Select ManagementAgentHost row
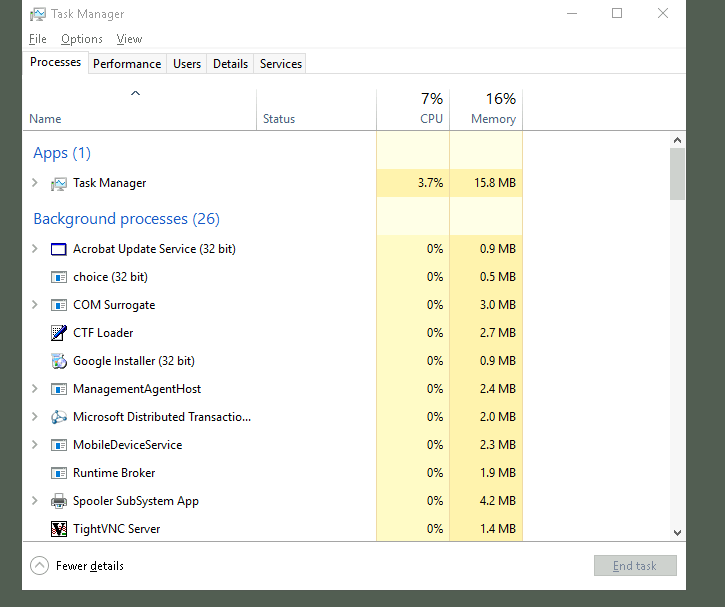 (272, 389)
